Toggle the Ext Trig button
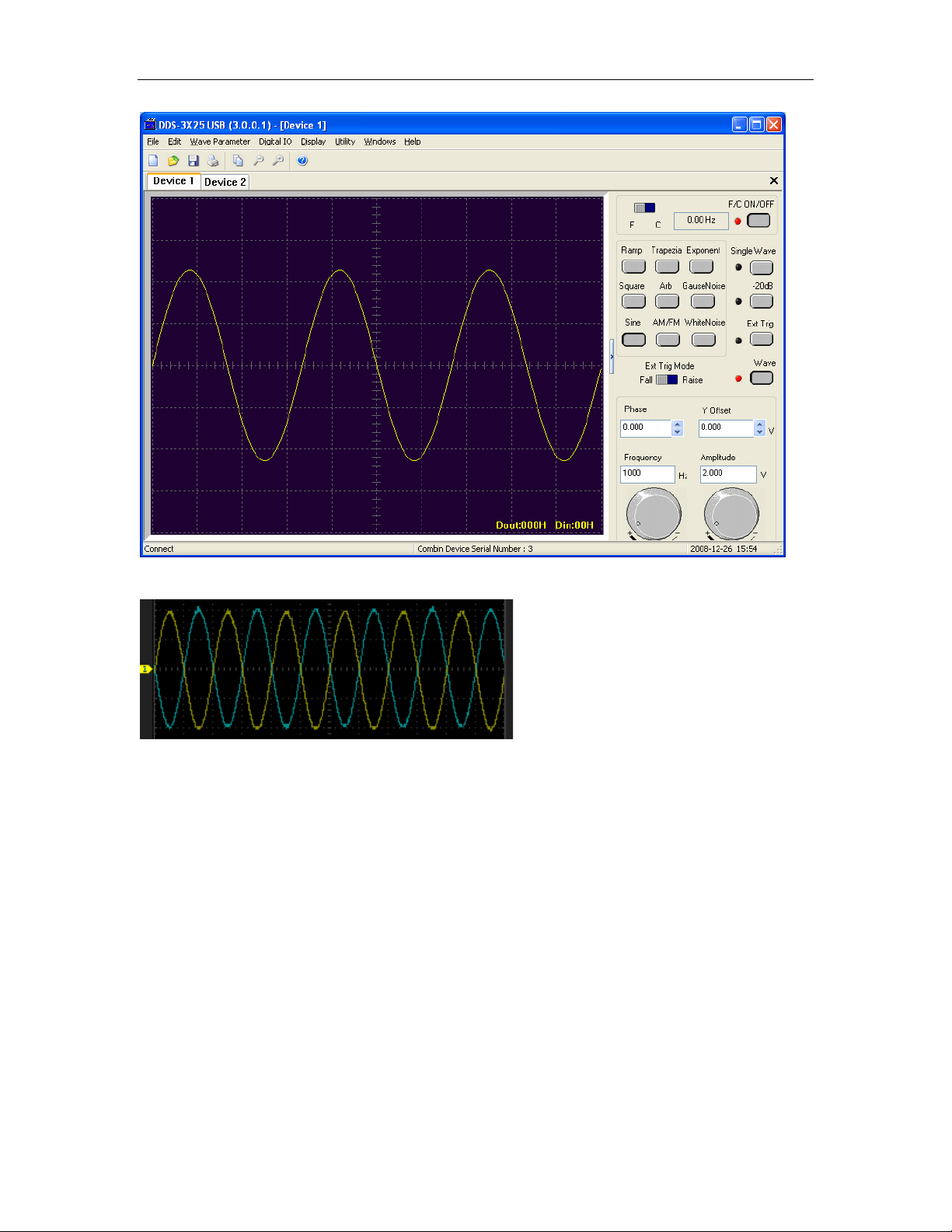952x1232 pixels. click(762, 339)
